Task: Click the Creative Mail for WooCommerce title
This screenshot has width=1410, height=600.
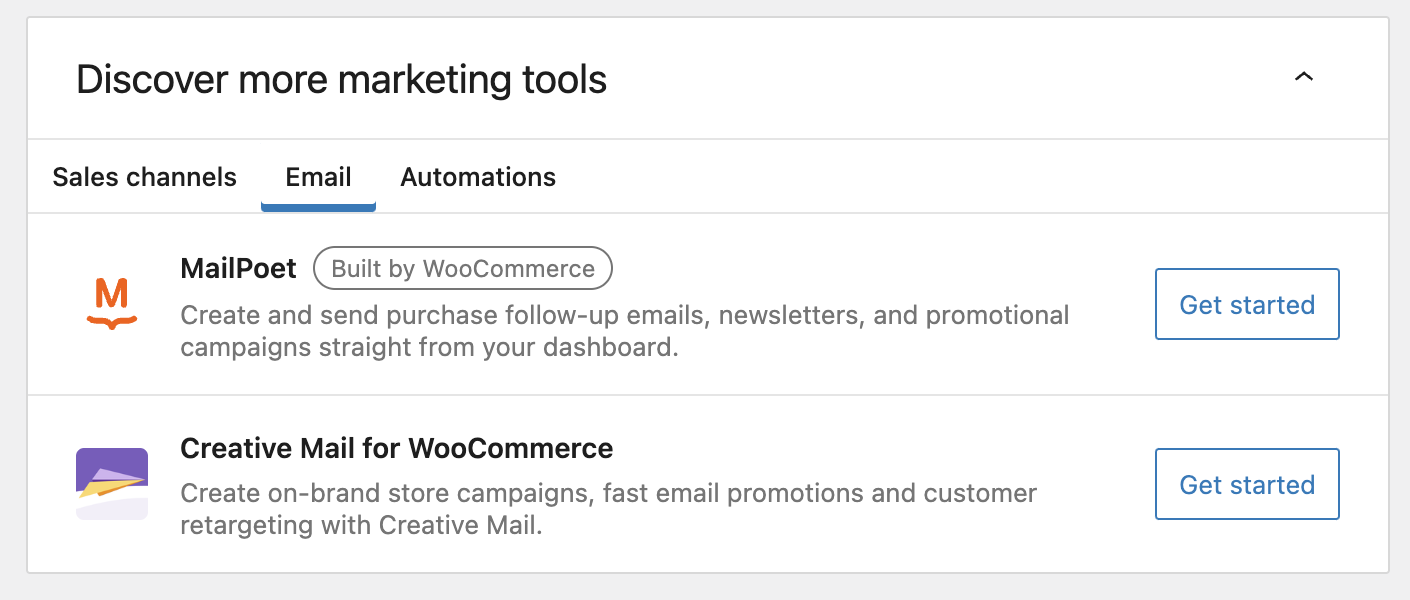Action: point(396,448)
